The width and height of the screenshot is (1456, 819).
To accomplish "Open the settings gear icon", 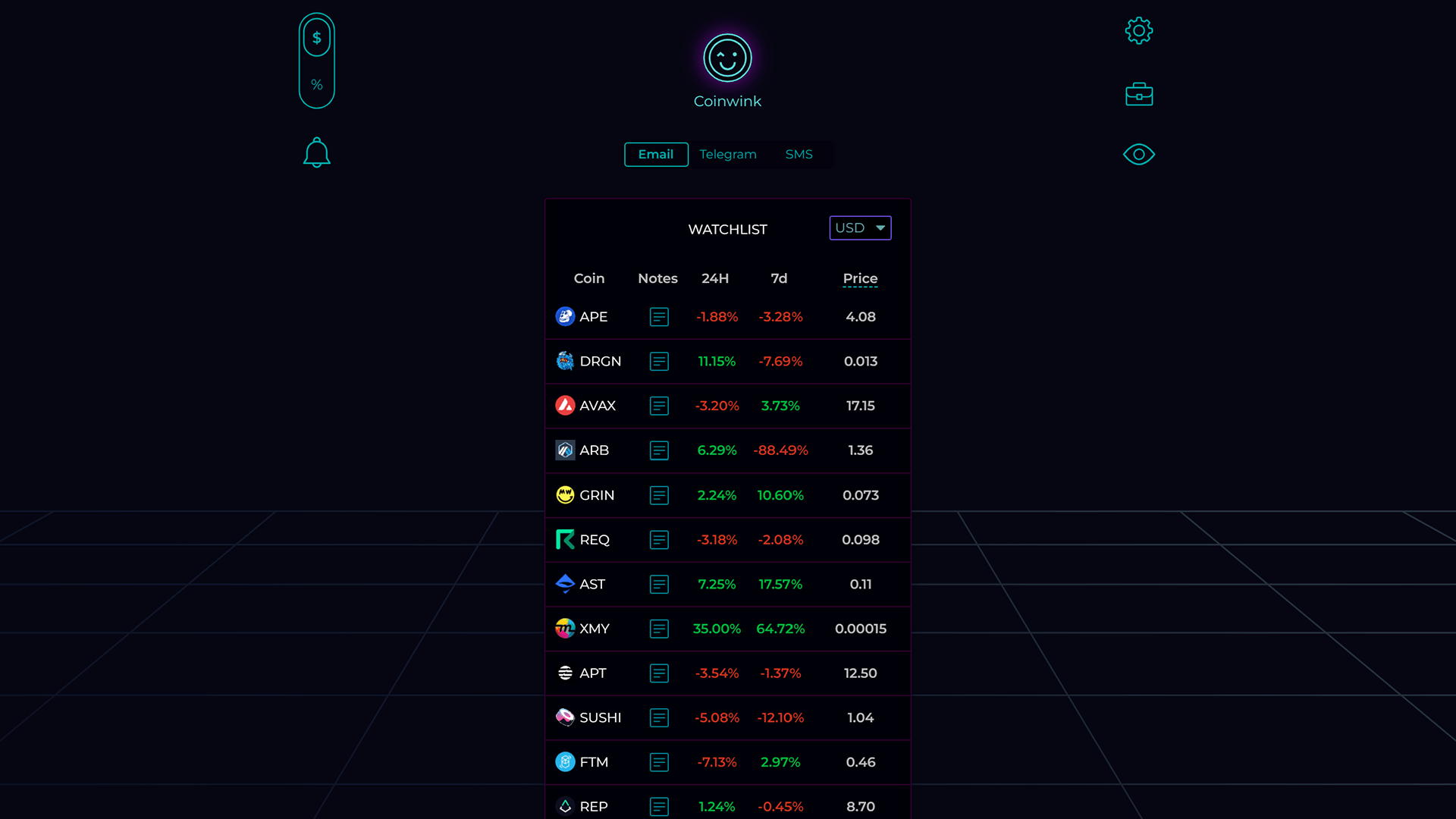I will click(1138, 31).
